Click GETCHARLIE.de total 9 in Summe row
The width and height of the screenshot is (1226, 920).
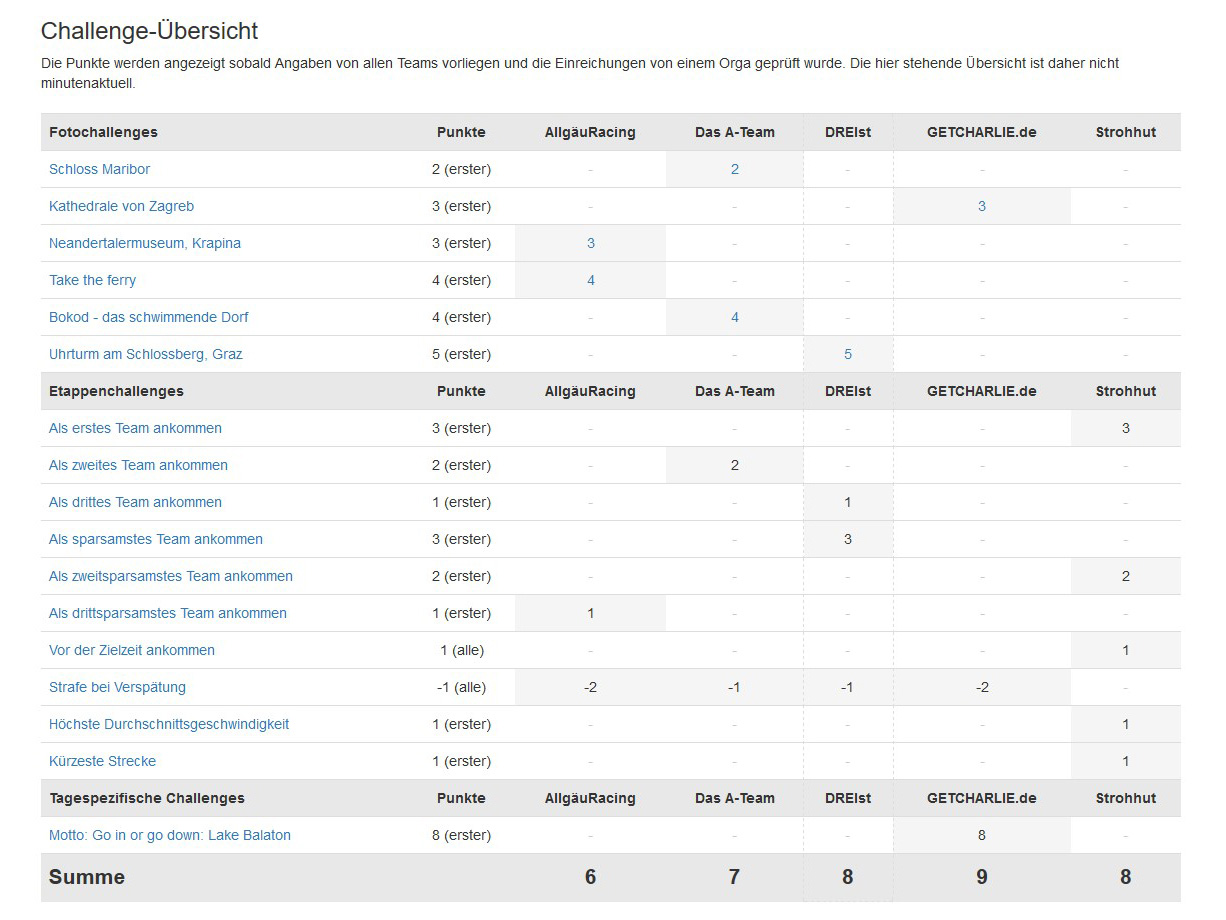click(x=982, y=877)
